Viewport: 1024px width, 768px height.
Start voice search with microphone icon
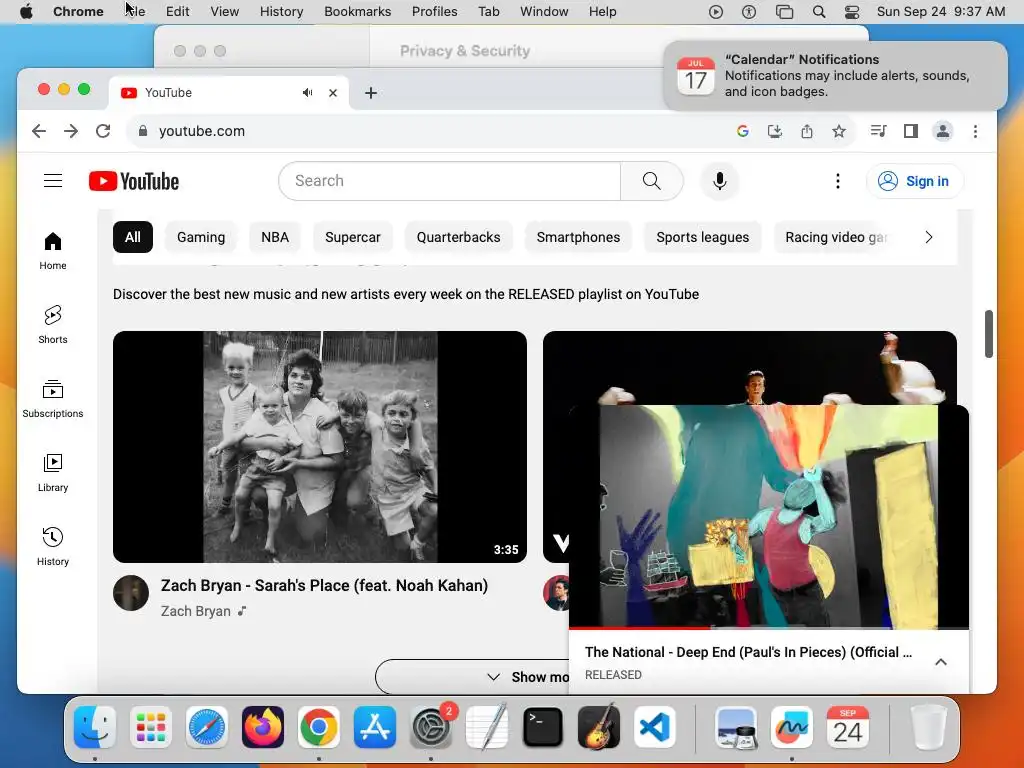(x=720, y=181)
